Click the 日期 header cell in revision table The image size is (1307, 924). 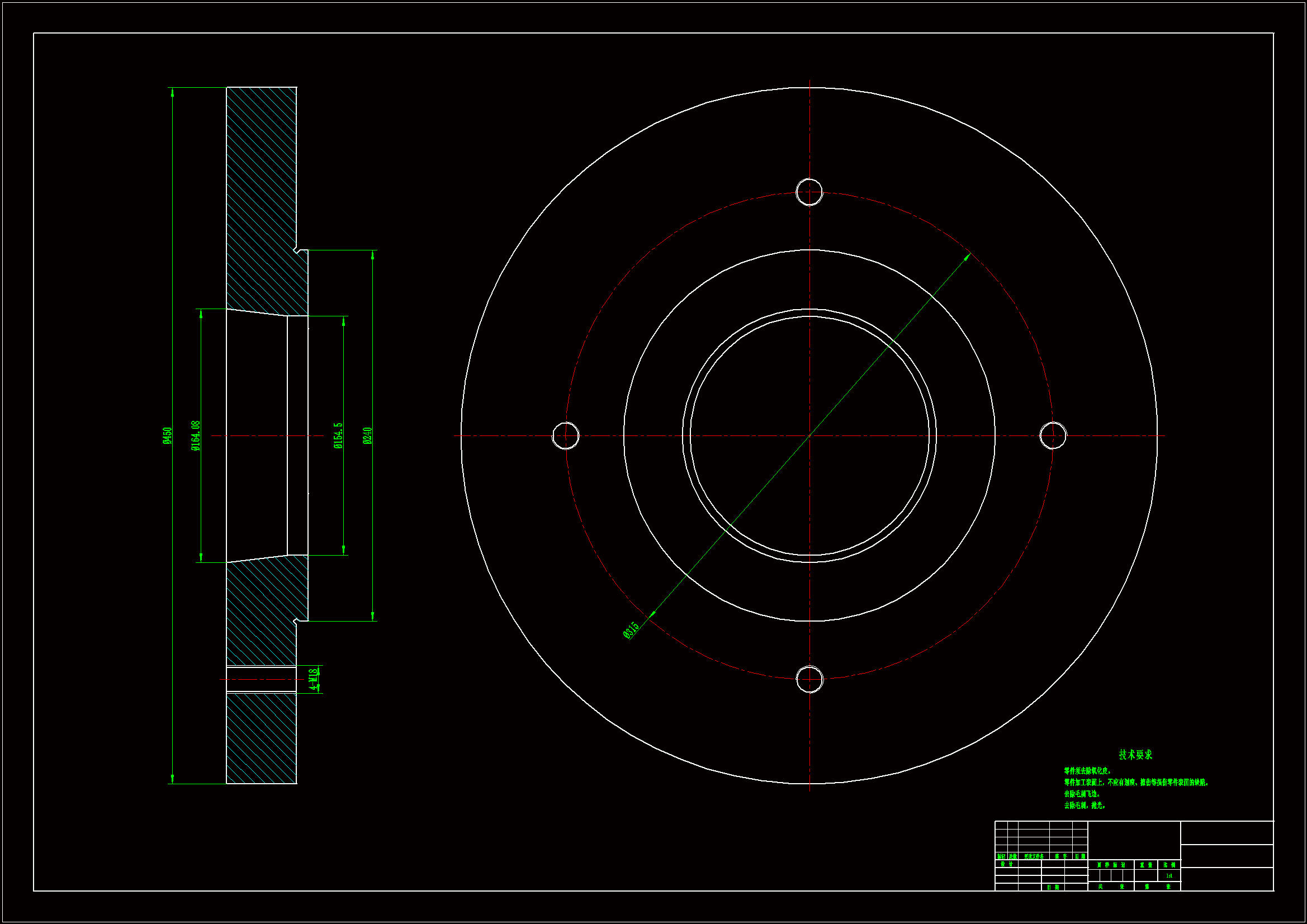coord(1080,856)
